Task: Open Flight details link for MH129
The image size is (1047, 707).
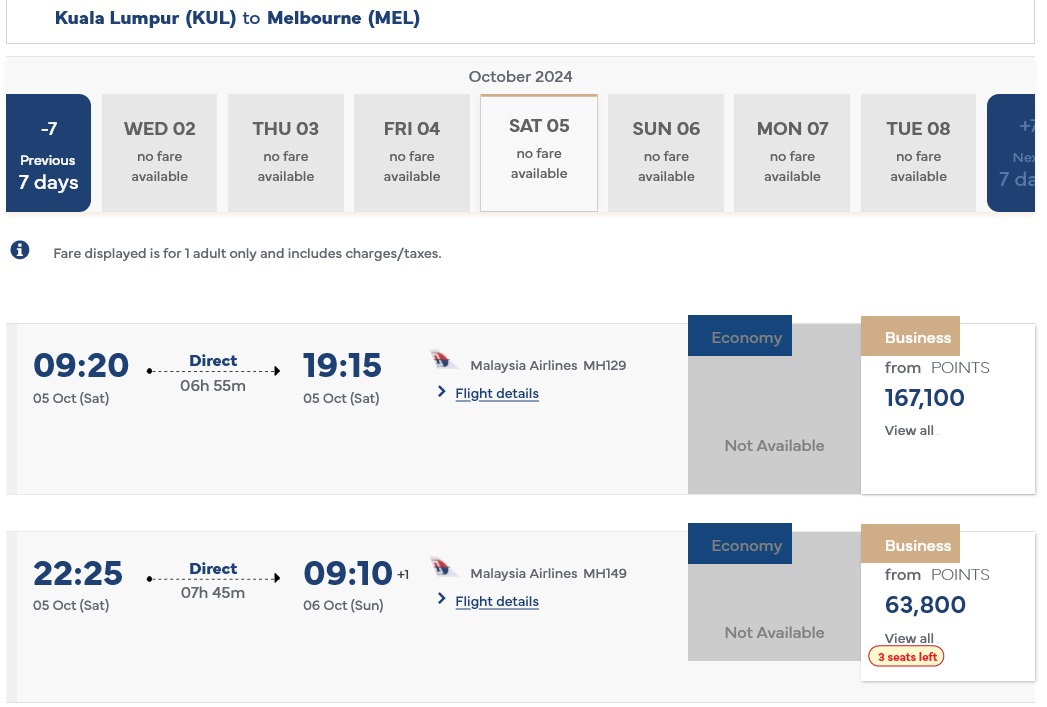Action: (x=497, y=394)
